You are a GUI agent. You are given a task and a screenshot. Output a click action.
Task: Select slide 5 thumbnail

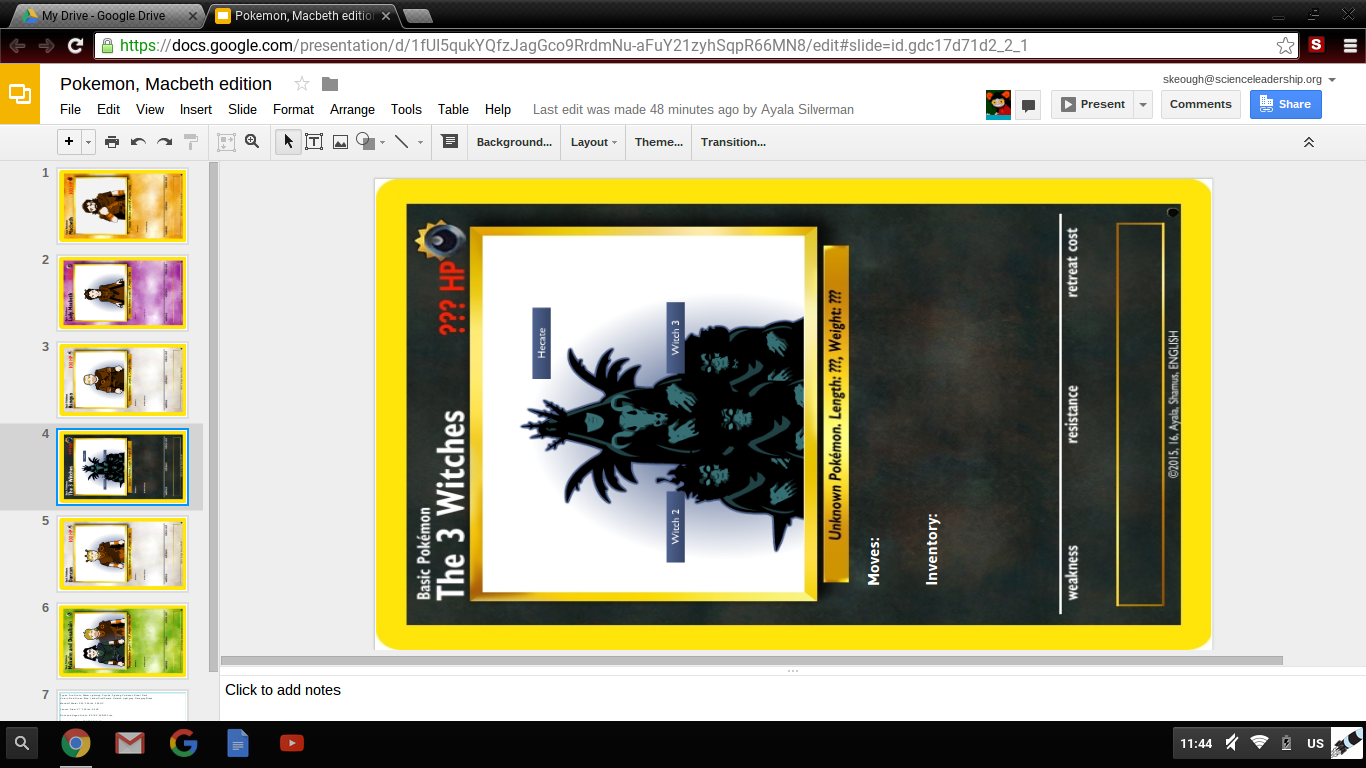(122, 555)
